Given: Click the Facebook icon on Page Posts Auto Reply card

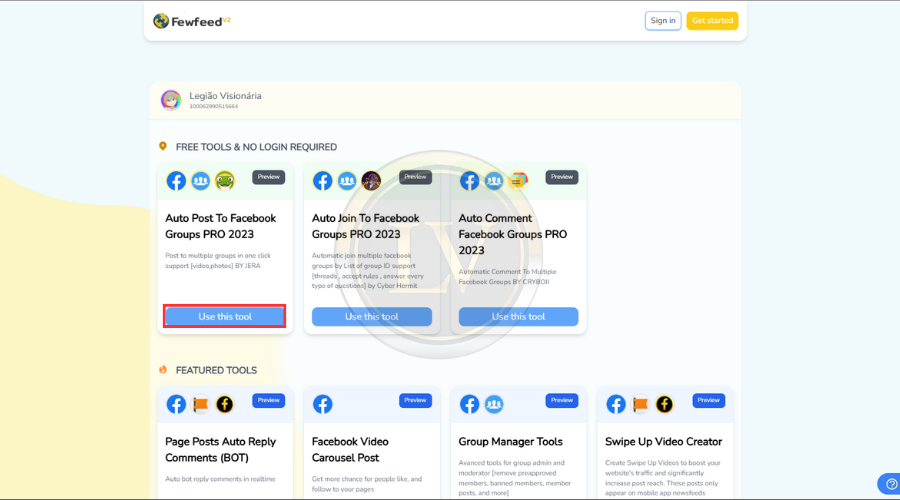Looking at the screenshot, I should [x=176, y=404].
